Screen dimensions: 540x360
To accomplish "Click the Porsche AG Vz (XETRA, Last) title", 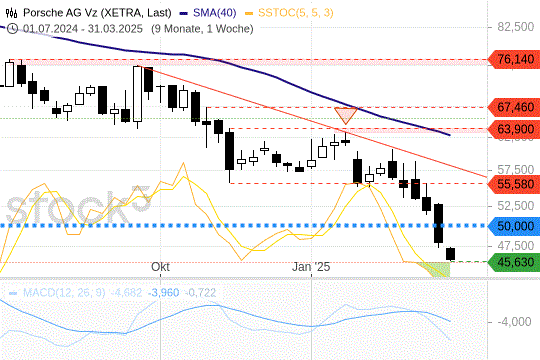I will pyautogui.click(x=97, y=13).
